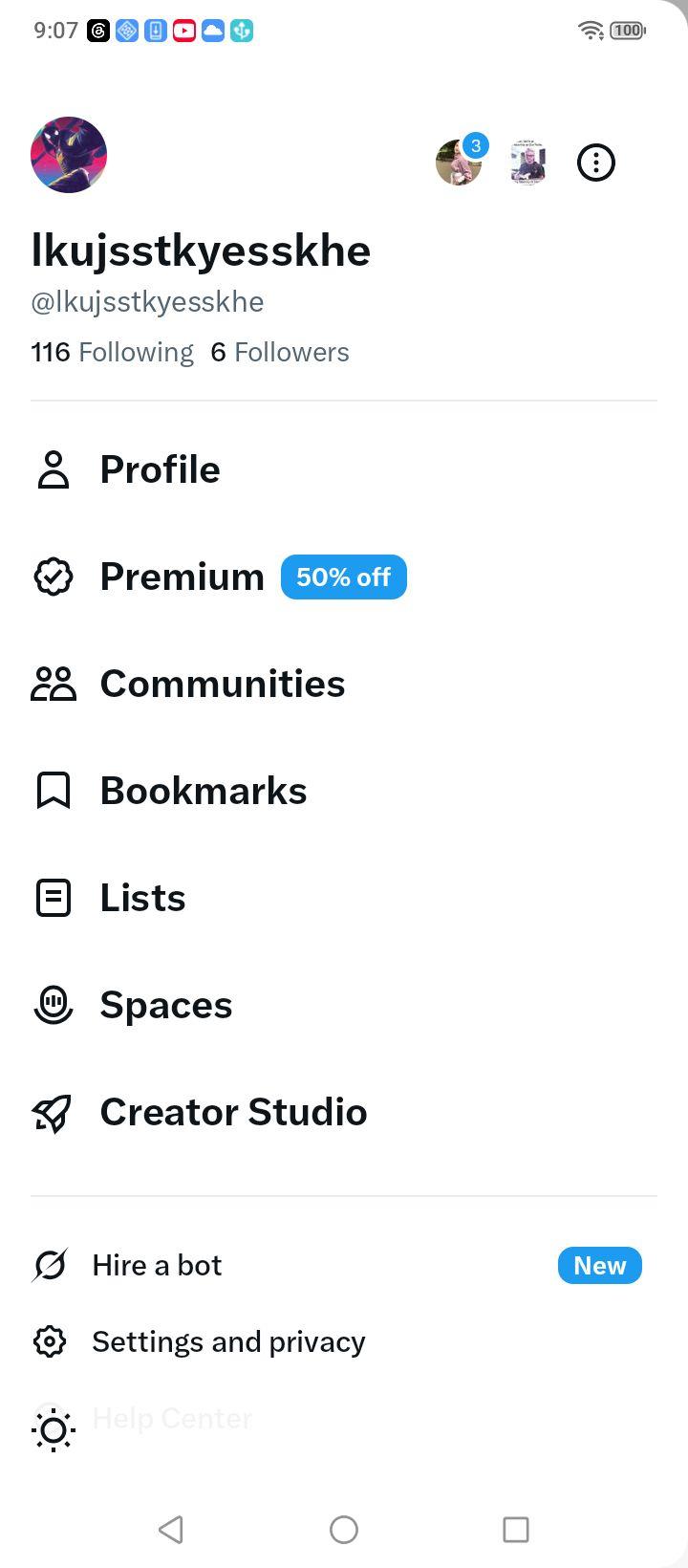Toggle the dark mode sun icon
The height and width of the screenshot is (1568, 688).
point(54,1430)
